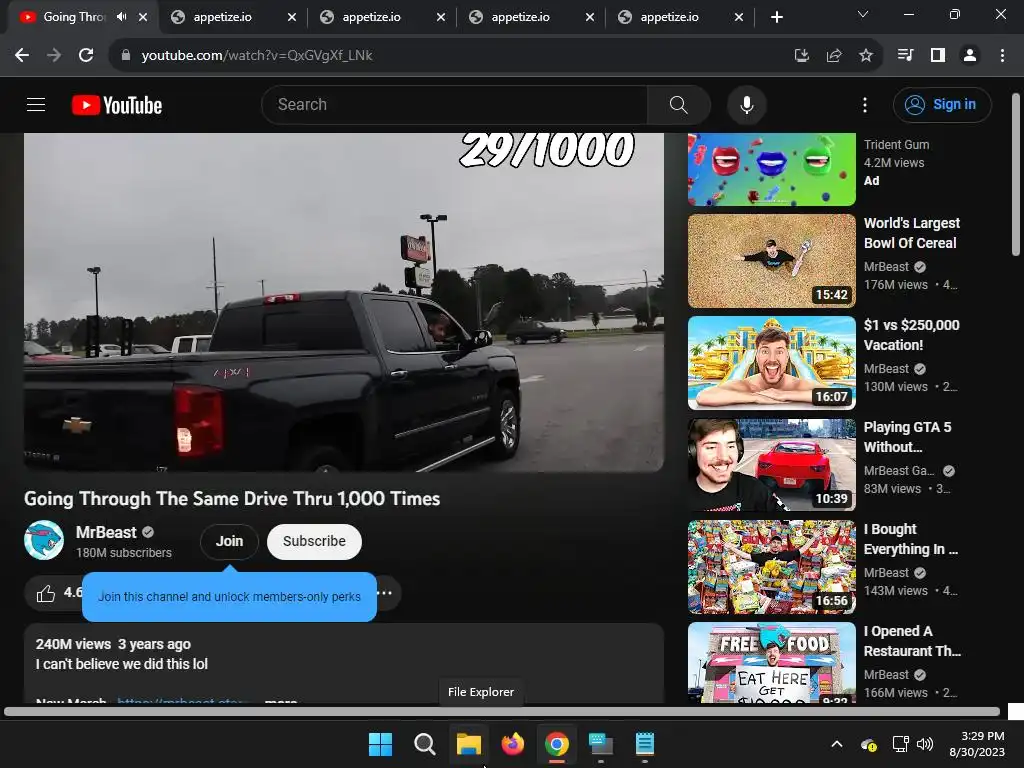This screenshot has width=1024, height=768.
Task: Go forward with browser forward arrow
Action: (54, 56)
